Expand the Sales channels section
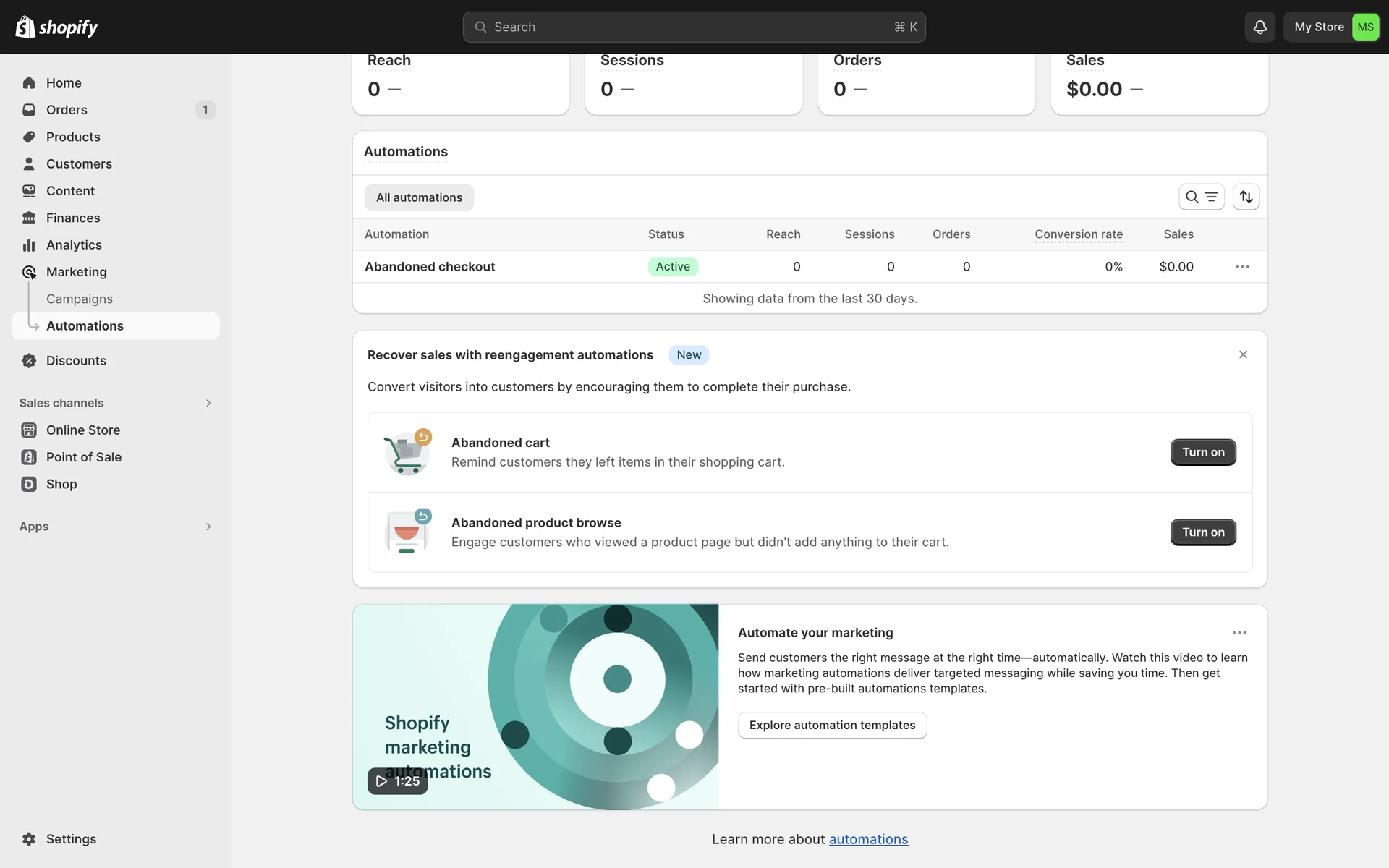This screenshot has height=868, width=1389. (208, 403)
